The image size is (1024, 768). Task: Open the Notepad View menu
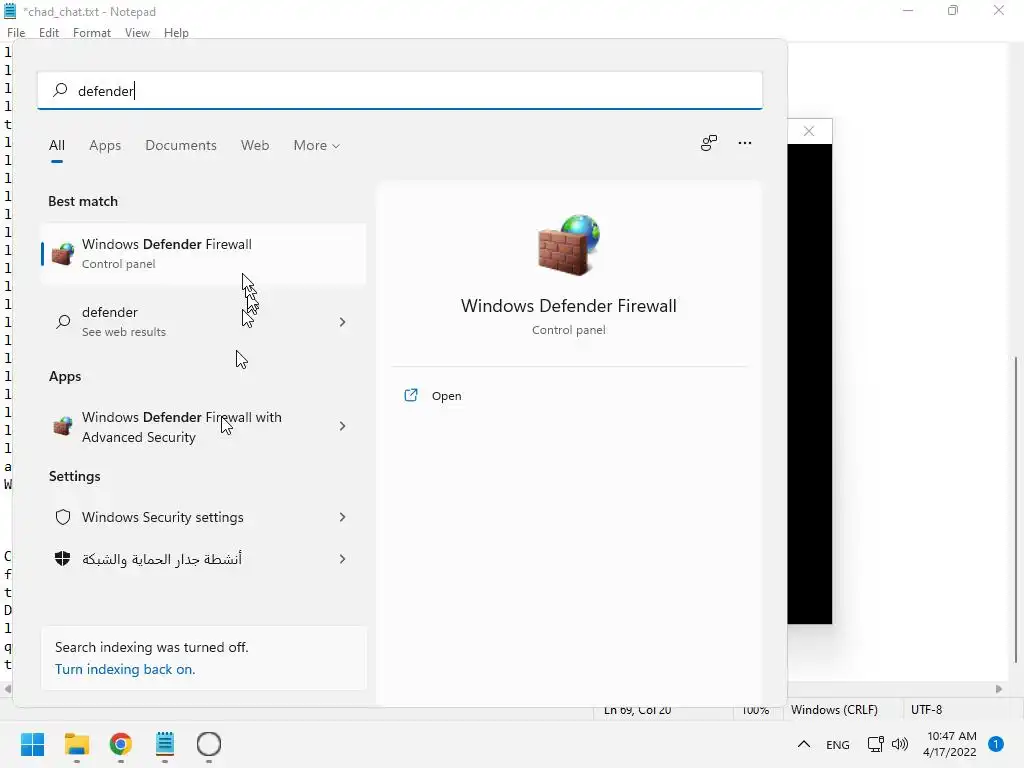[137, 33]
